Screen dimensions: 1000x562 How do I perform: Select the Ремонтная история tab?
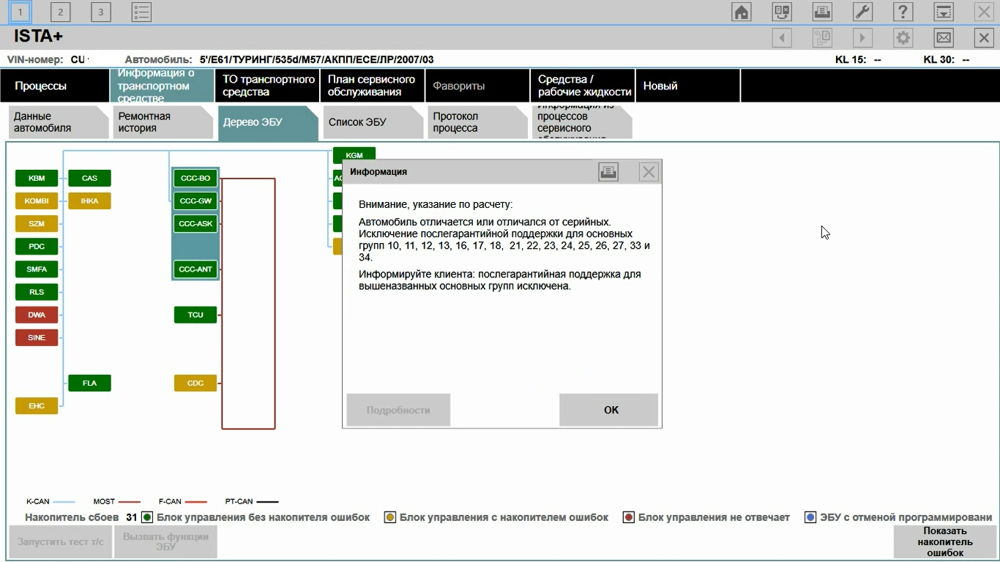click(158, 123)
